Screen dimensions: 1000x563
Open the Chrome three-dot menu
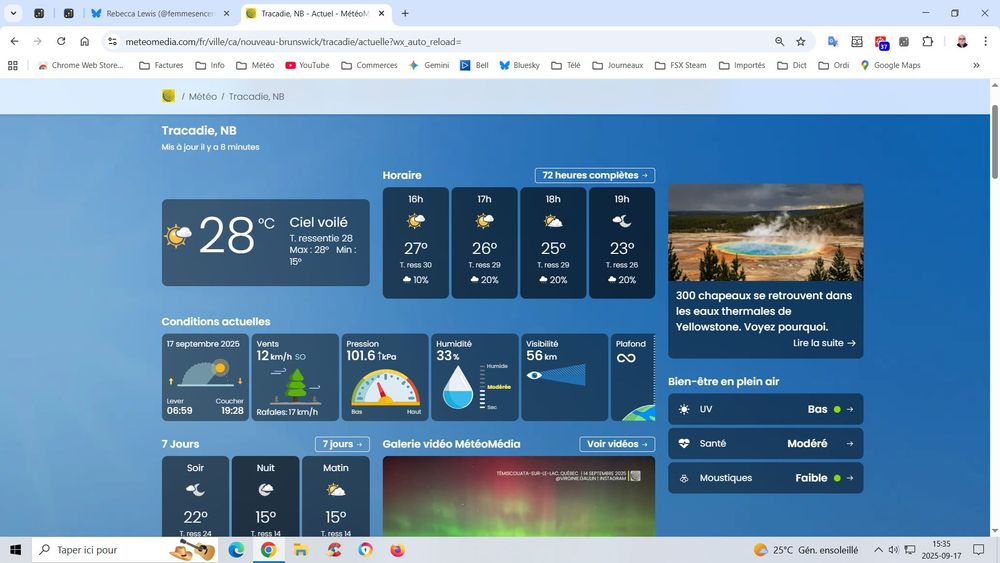click(985, 41)
